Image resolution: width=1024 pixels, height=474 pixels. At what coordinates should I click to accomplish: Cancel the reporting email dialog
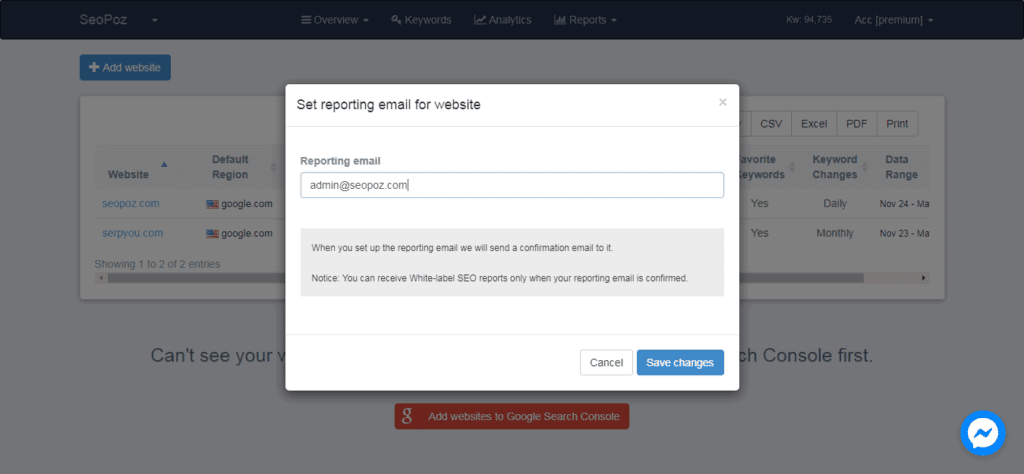pos(606,362)
